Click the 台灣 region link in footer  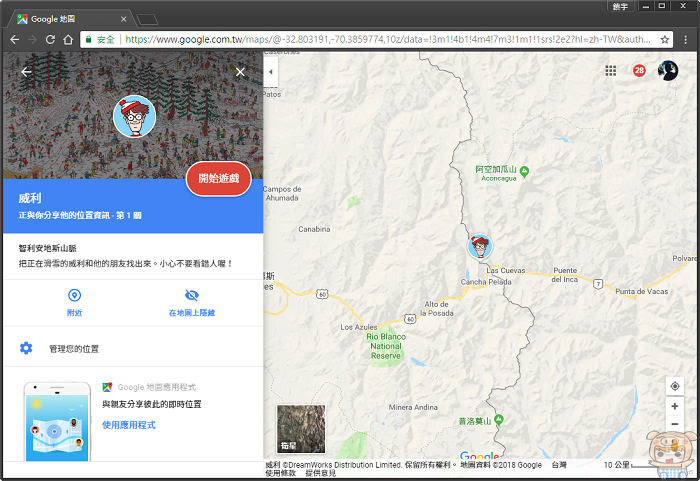pos(559,465)
